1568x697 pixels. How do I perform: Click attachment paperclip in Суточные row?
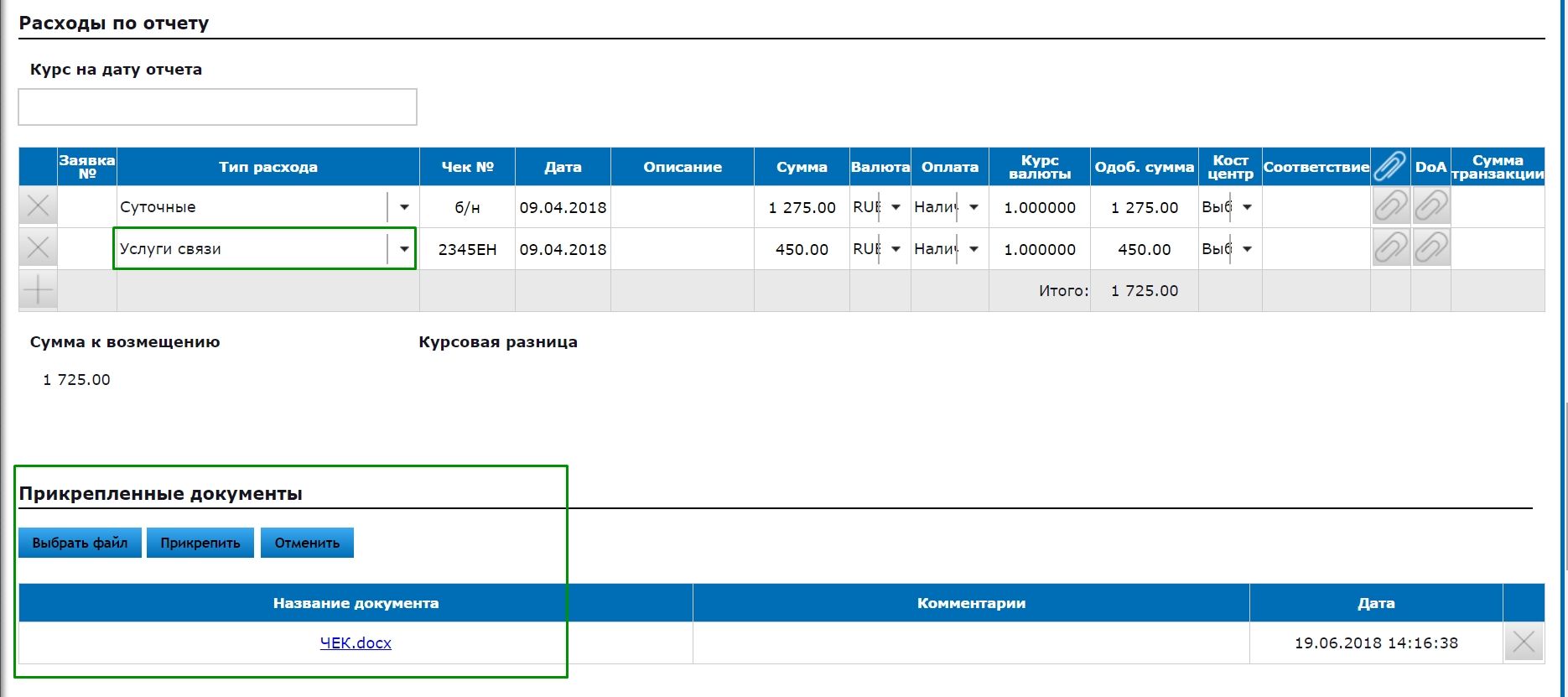tap(1390, 206)
